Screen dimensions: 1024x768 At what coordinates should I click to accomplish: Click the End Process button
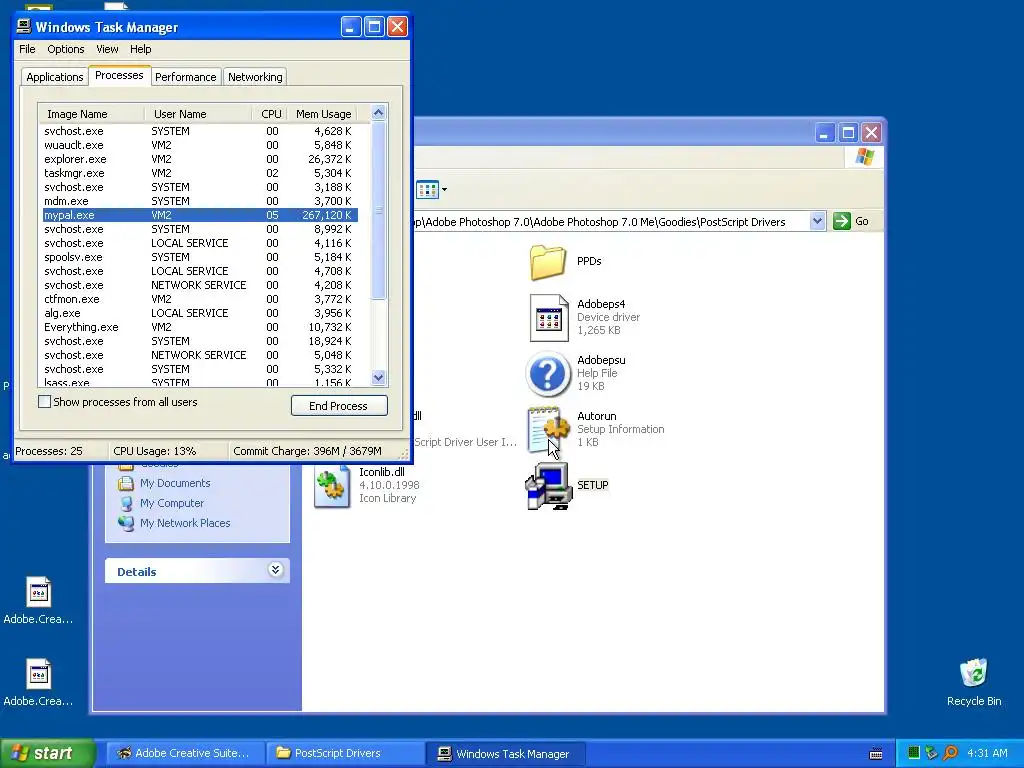[339, 406]
